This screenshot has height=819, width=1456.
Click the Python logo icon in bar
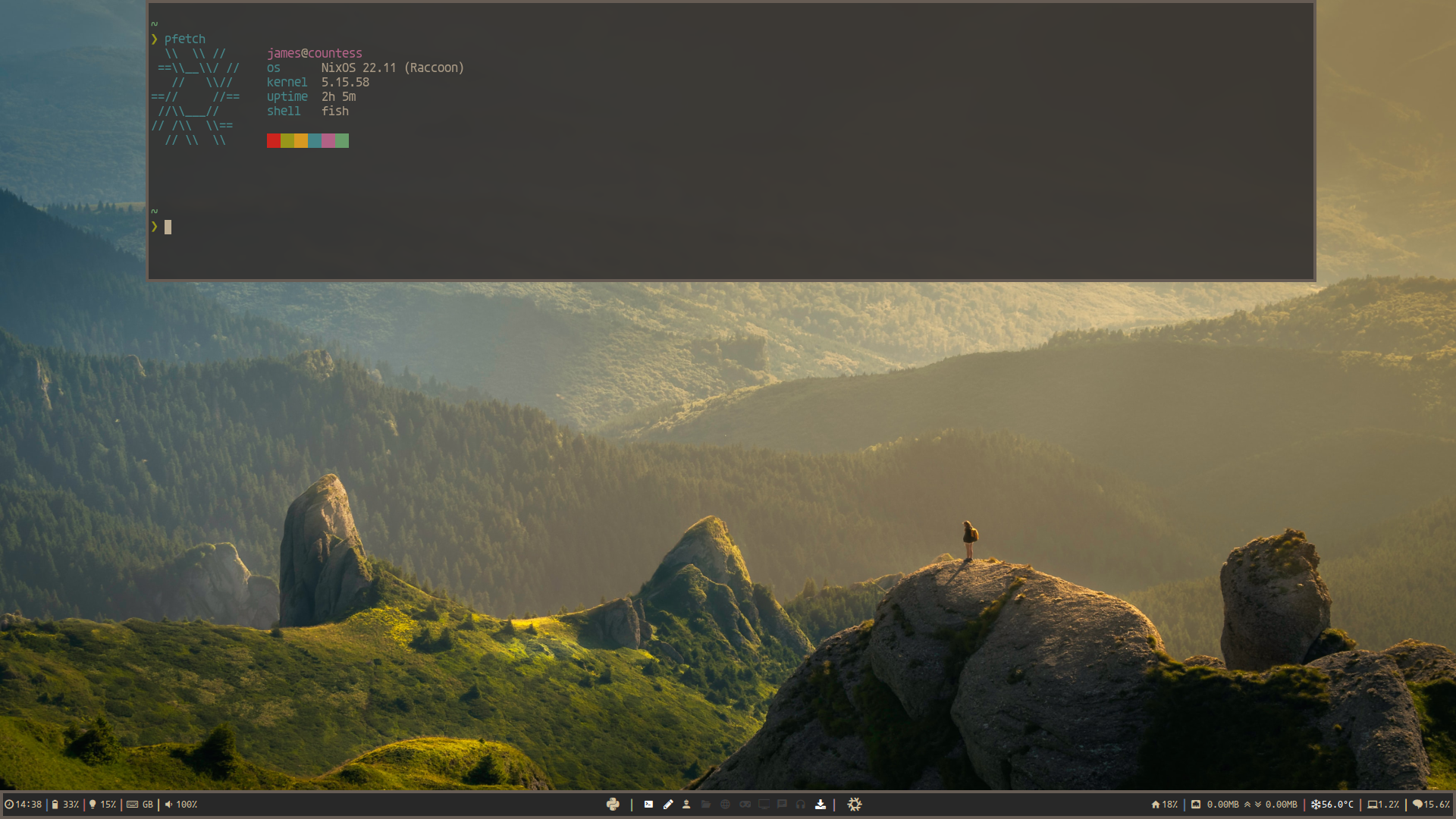pos(613,805)
